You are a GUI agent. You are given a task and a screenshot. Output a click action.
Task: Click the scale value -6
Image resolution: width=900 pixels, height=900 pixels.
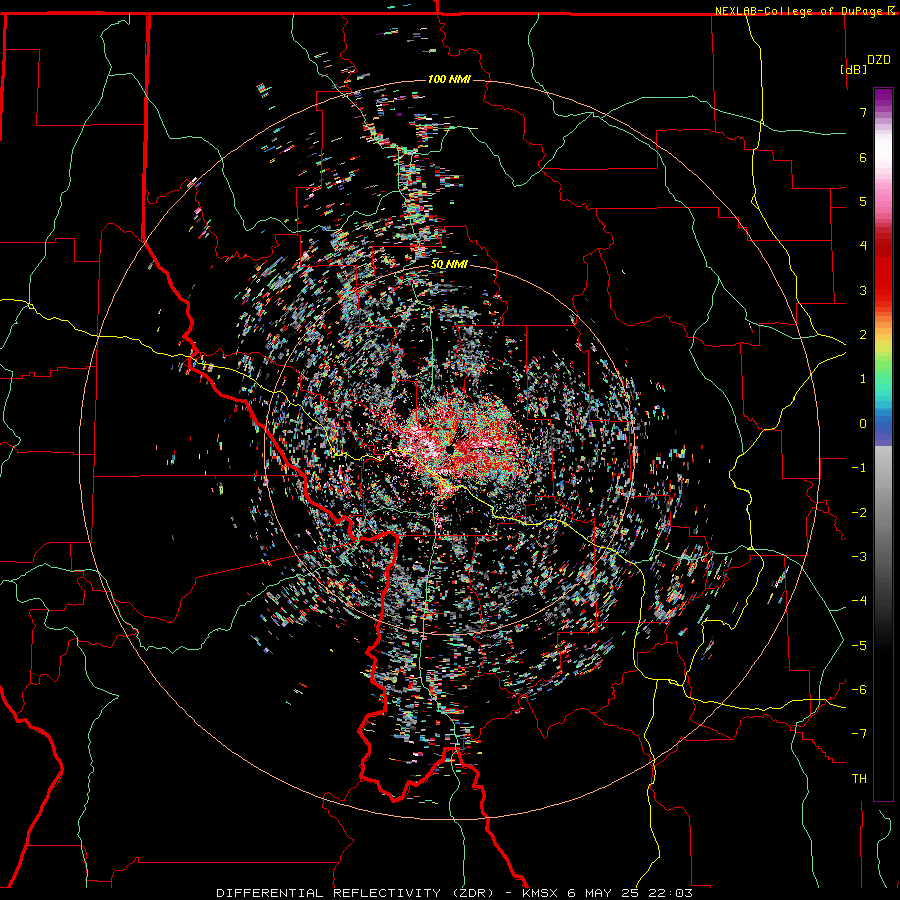[x=859, y=690]
